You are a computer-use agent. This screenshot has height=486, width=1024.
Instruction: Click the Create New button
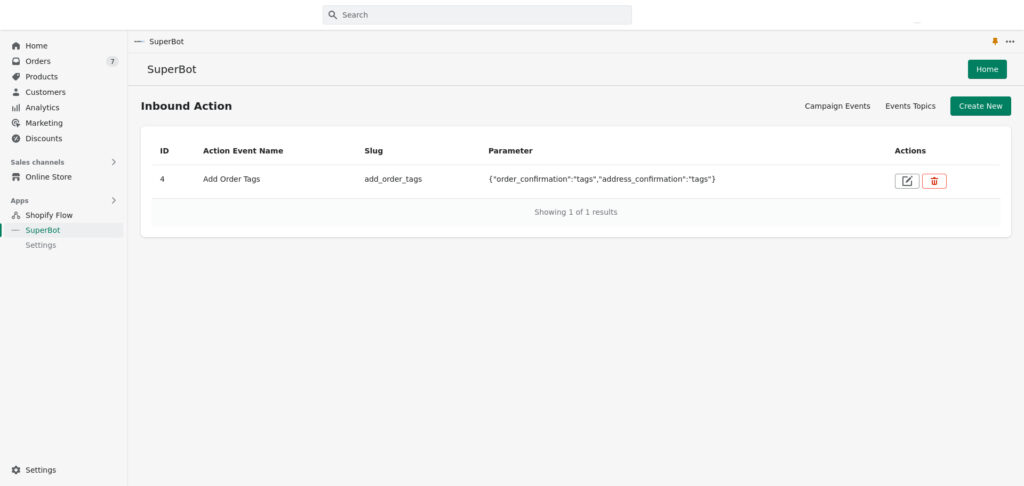click(980, 106)
